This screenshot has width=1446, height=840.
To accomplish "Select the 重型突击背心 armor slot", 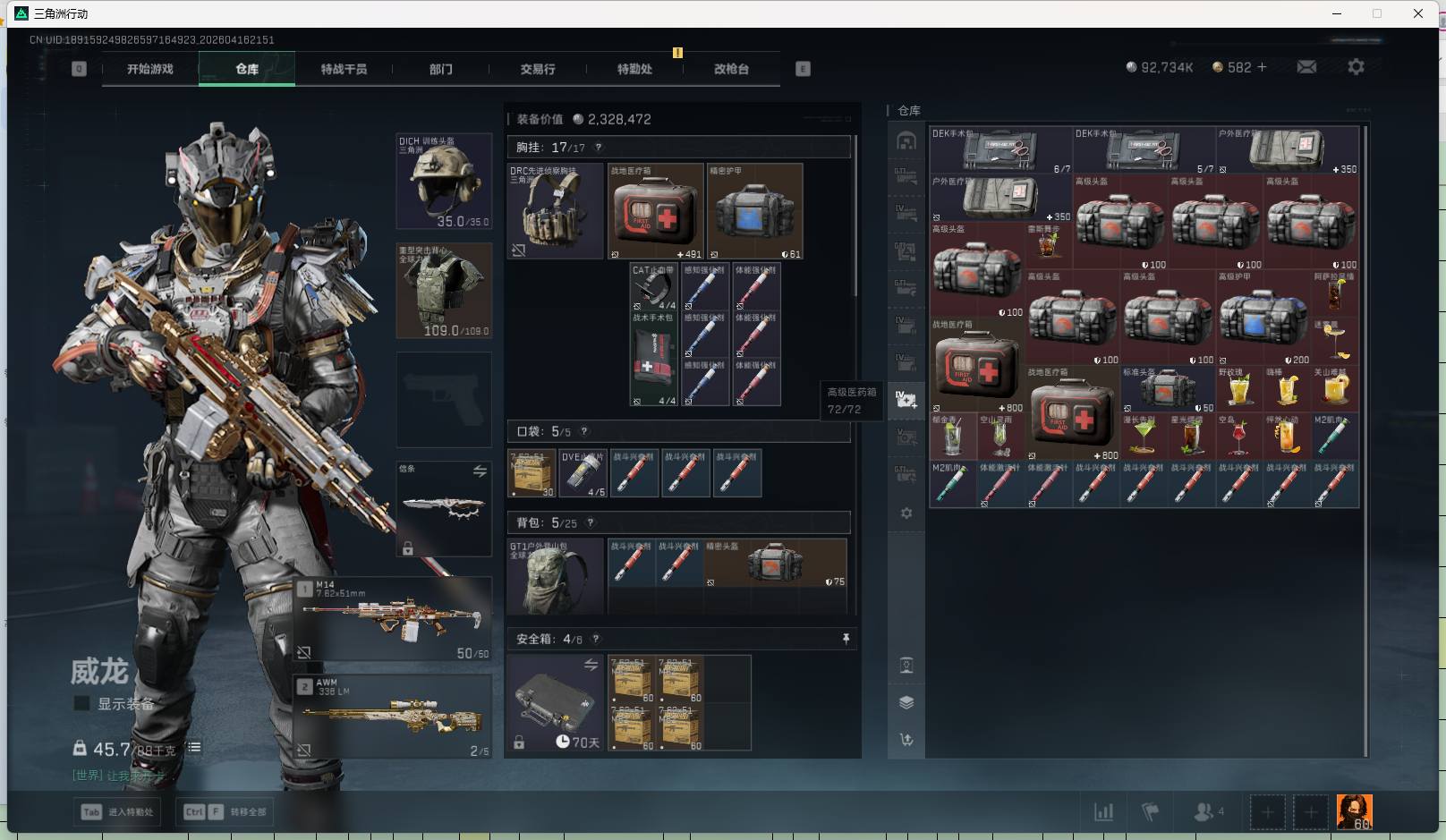I will [444, 291].
